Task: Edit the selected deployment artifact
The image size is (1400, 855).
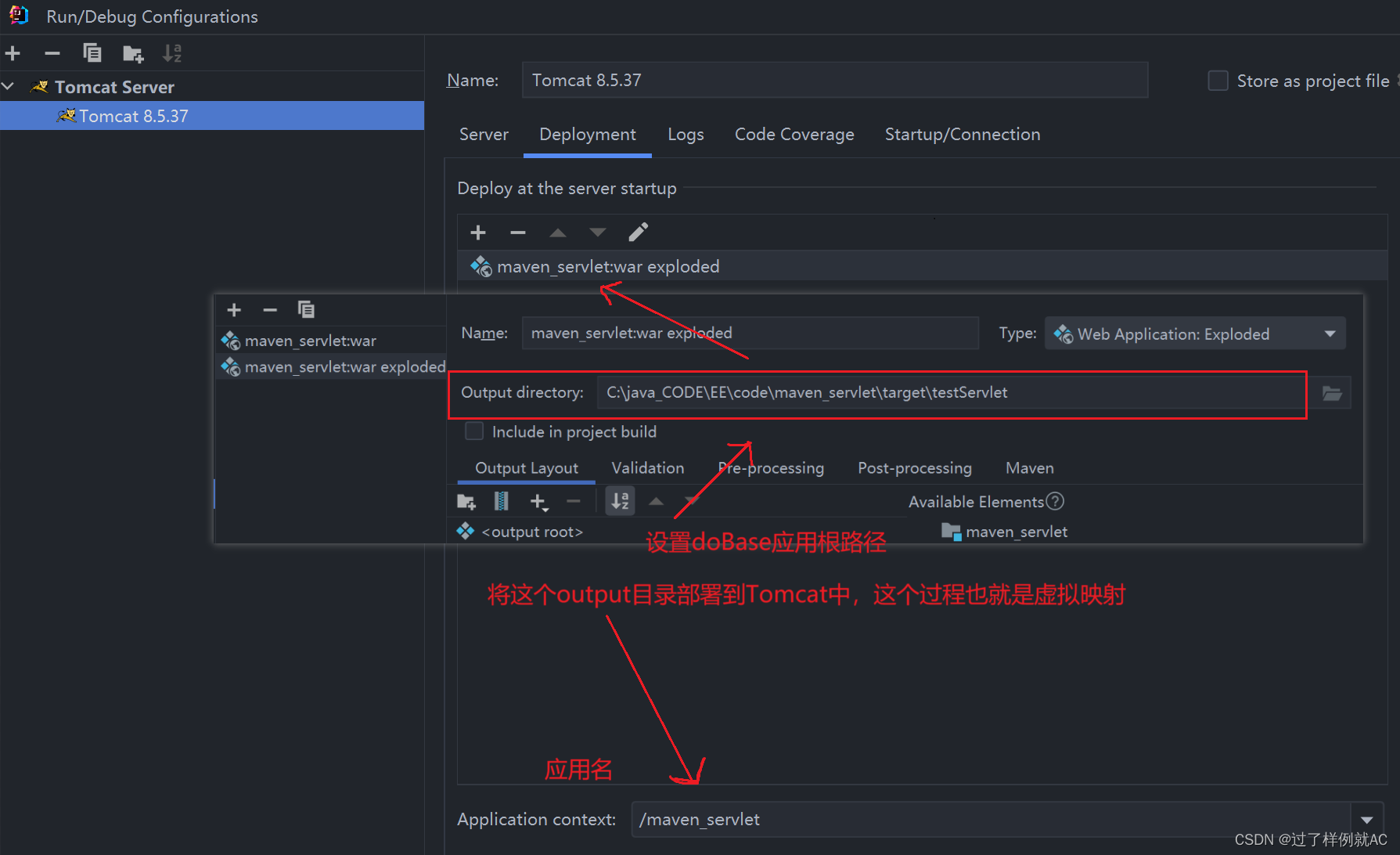Action: pyautogui.click(x=637, y=232)
